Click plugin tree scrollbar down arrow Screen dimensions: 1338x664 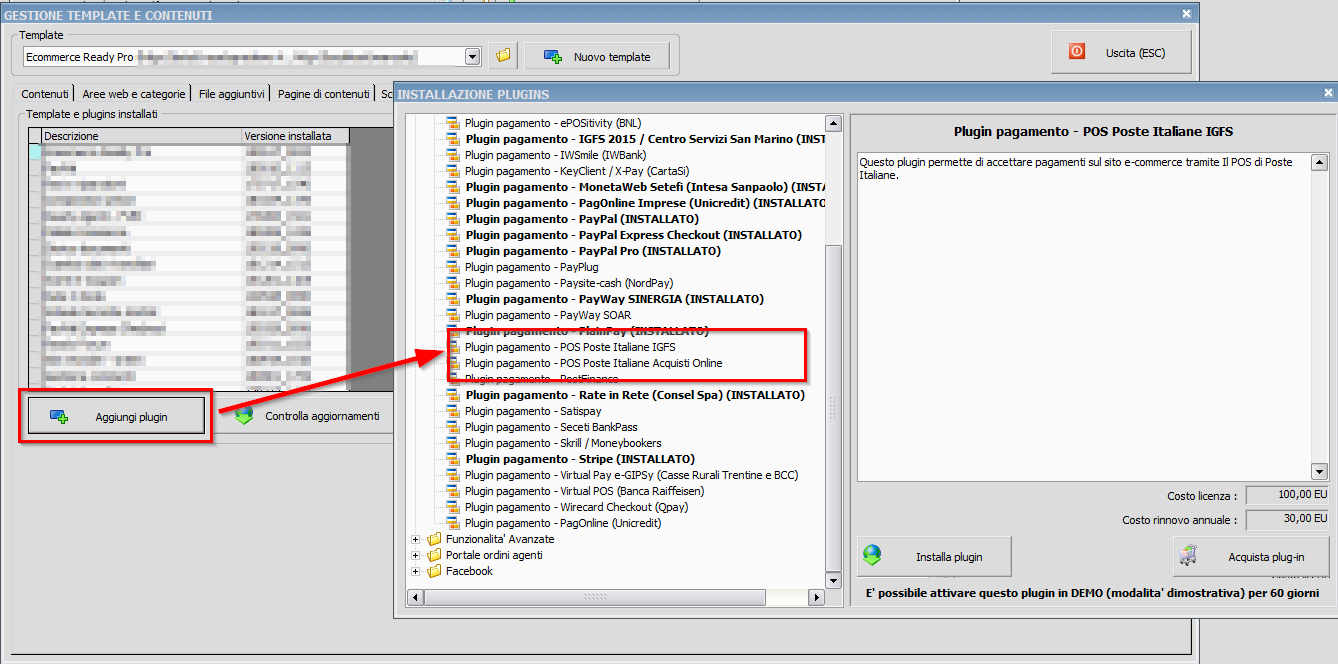tap(833, 580)
